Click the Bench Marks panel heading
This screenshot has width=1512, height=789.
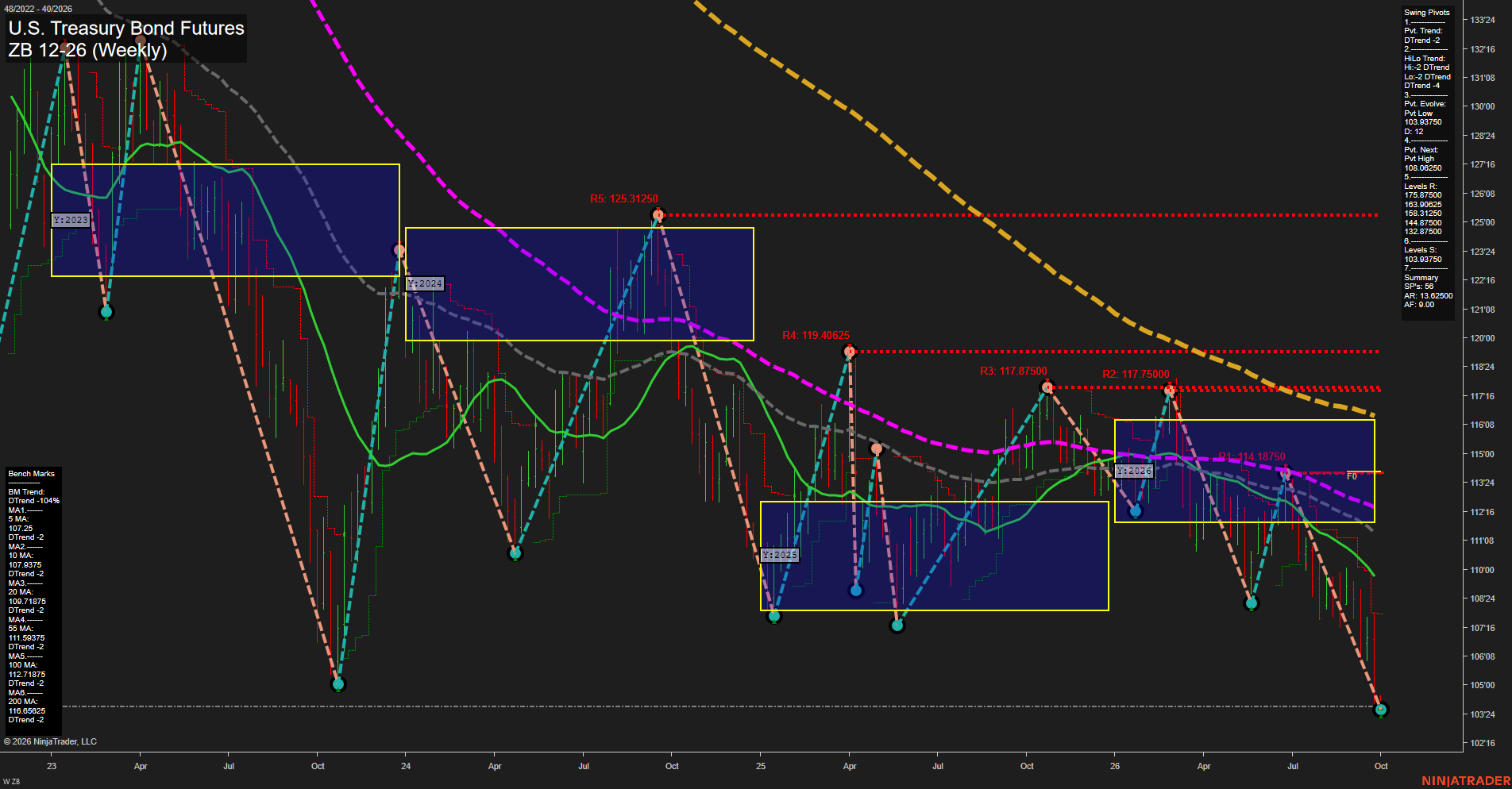[32, 474]
